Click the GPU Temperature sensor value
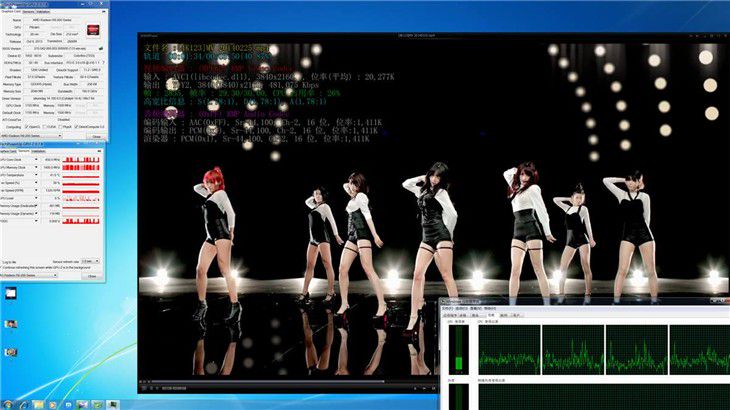Viewport: 730px width, 410px height. pyautogui.click(x=50, y=175)
